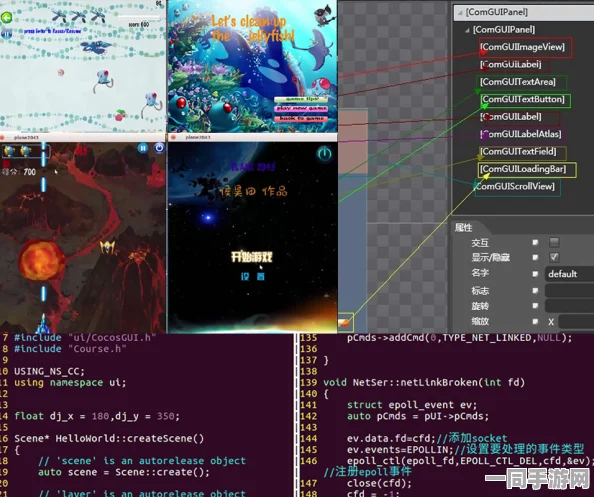Click 'void NetSer::netLinkBroken(int fd)' line
The image size is (594, 497).
point(424,382)
